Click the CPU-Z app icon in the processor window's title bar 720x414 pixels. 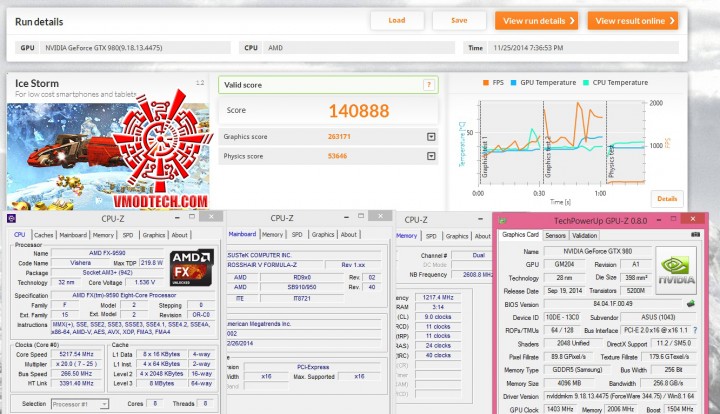(x=12, y=218)
